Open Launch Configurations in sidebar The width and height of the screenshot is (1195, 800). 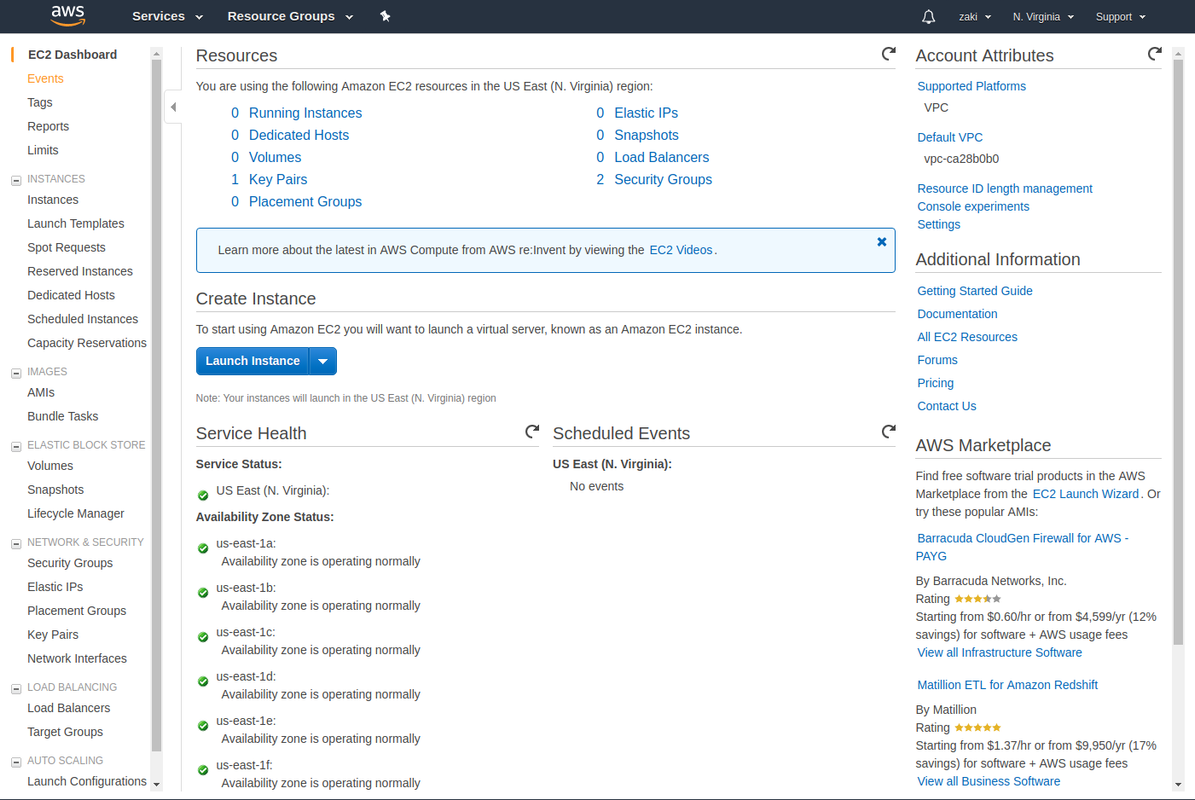click(x=87, y=781)
